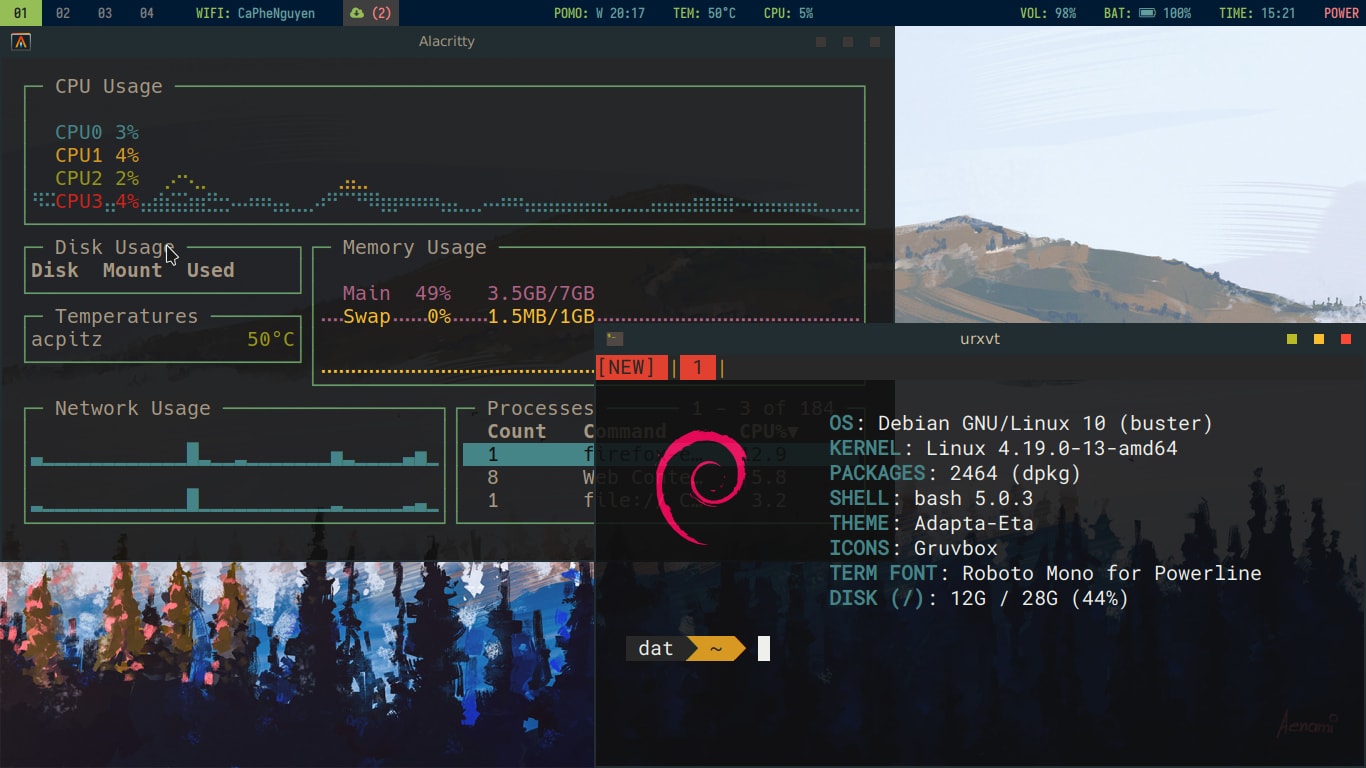The height and width of the screenshot is (768, 1366).
Task: Click the urxvt window title
Action: coord(980,339)
